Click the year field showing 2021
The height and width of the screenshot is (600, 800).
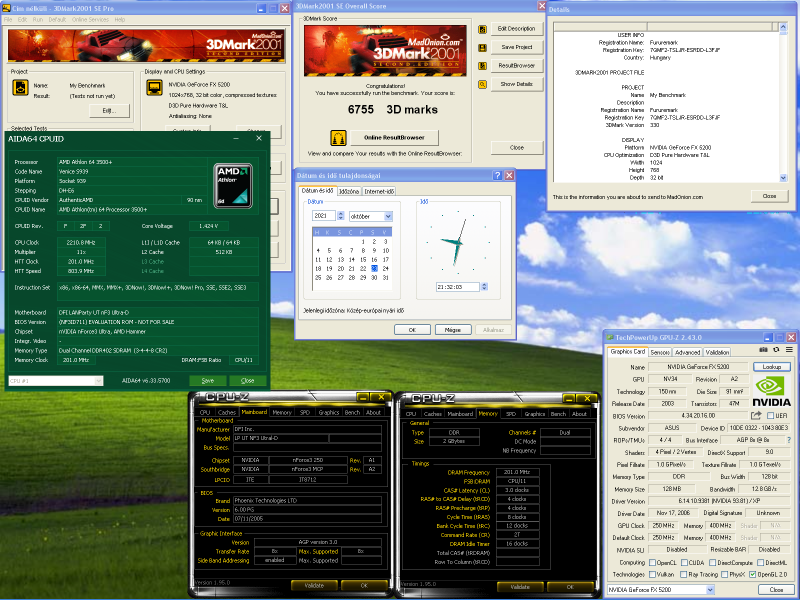point(324,216)
